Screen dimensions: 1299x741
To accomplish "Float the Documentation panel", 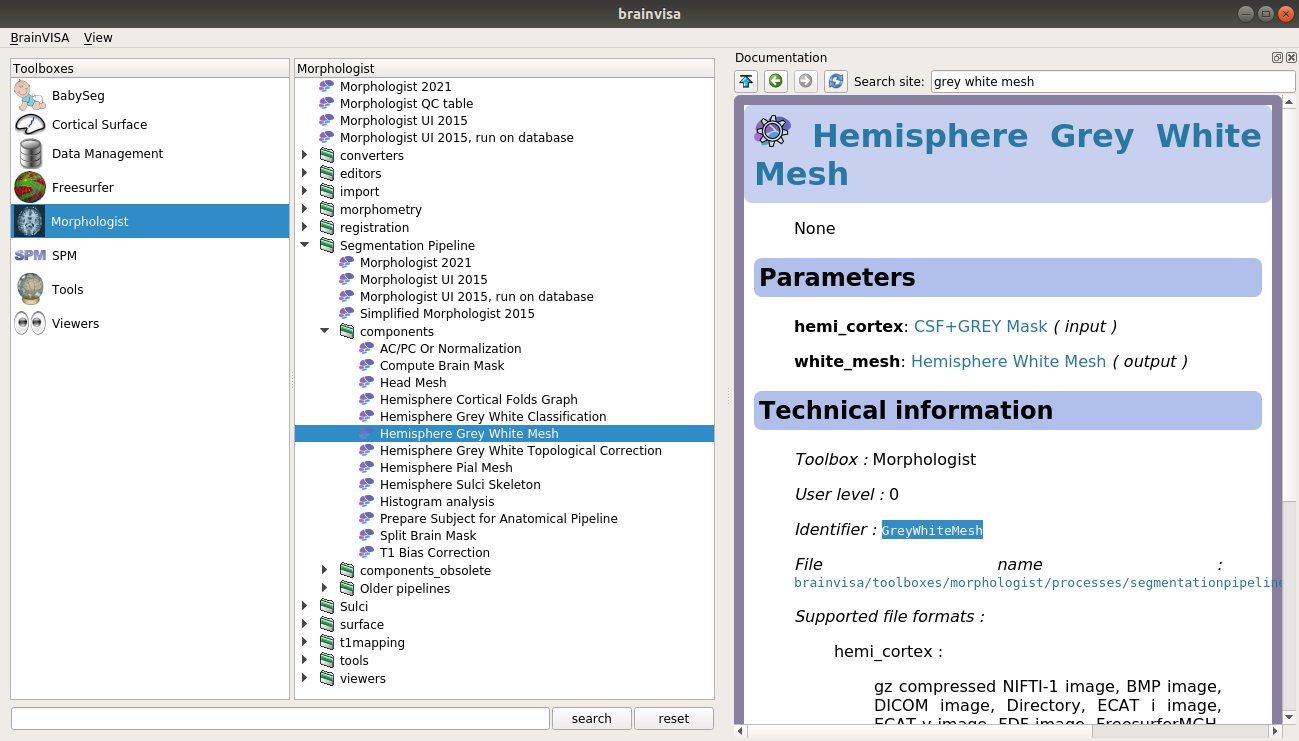I will [1277, 58].
